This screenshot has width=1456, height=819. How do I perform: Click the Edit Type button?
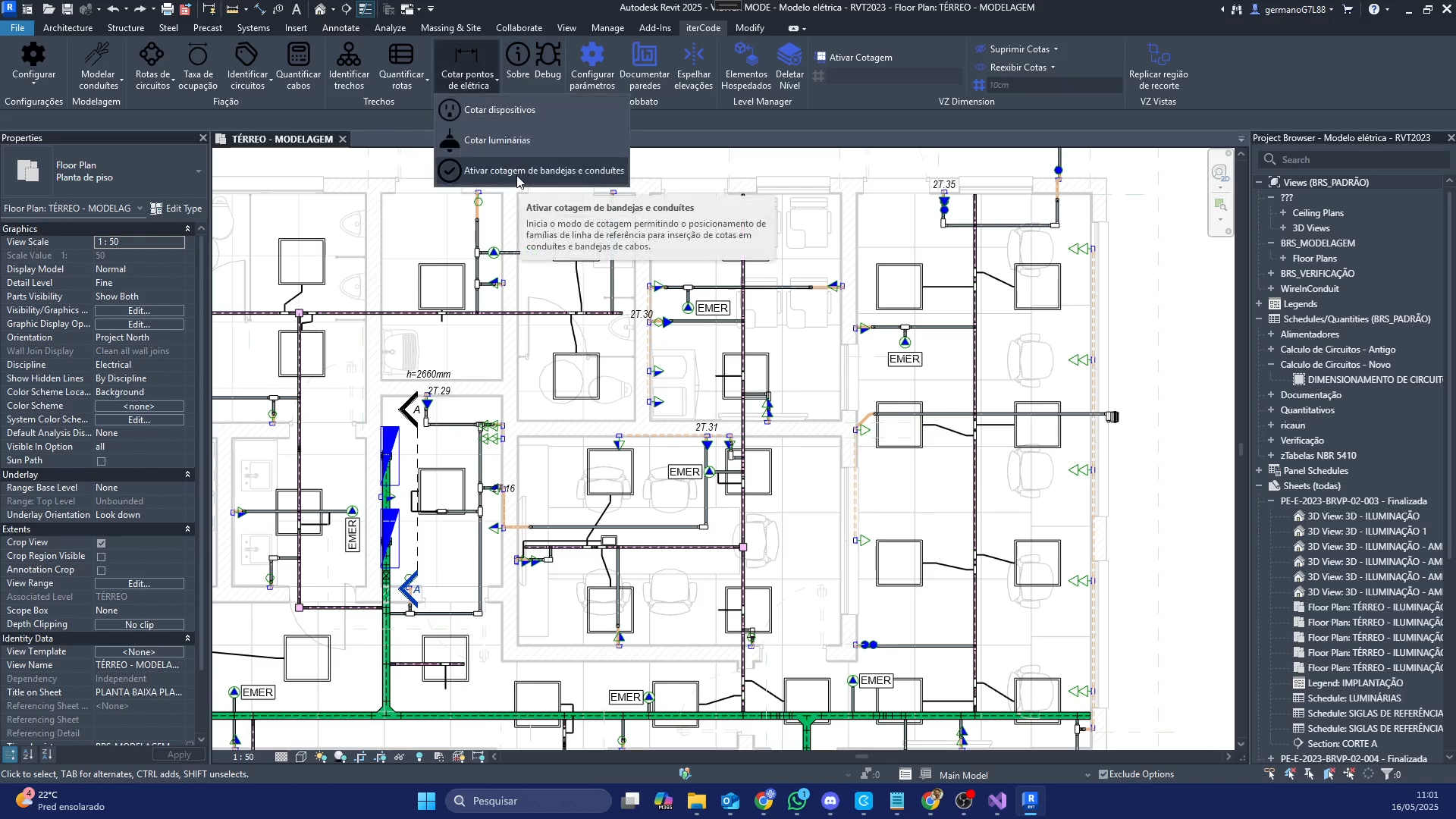click(x=177, y=209)
